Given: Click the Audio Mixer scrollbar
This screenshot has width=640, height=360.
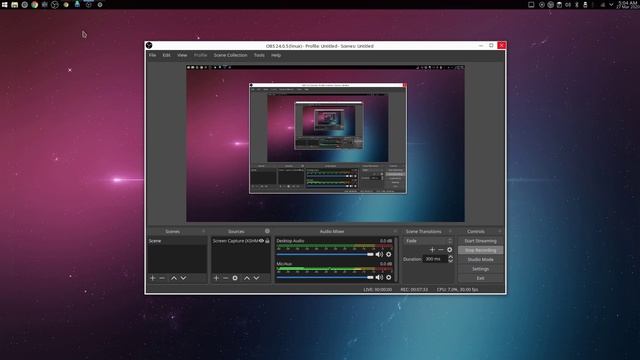Looking at the screenshot, I should coord(396,260).
